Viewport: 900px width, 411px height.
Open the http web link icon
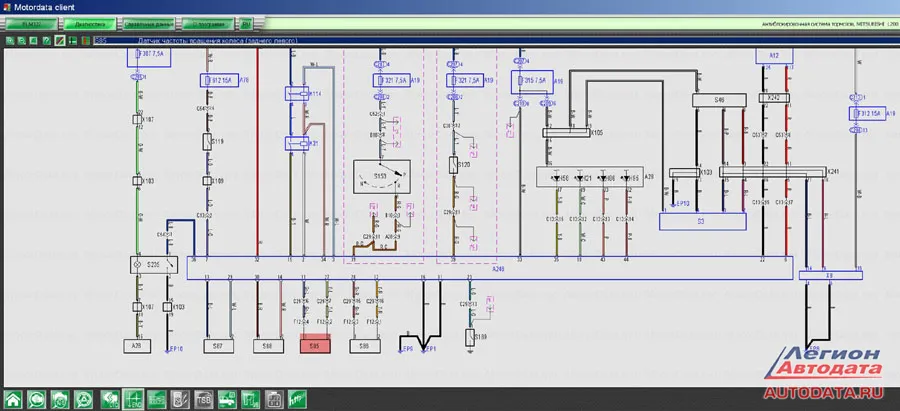tap(297, 399)
